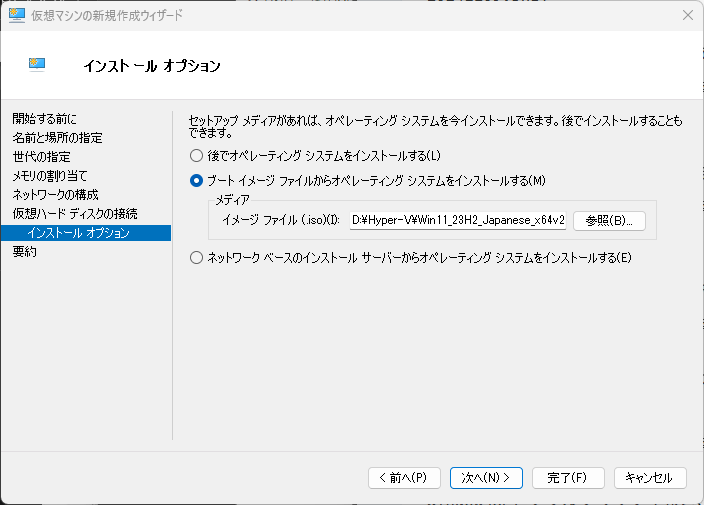This screenshot has height=505, width=704.
Task: Click the wizard icon in the title bar
Action: (17, 15)
